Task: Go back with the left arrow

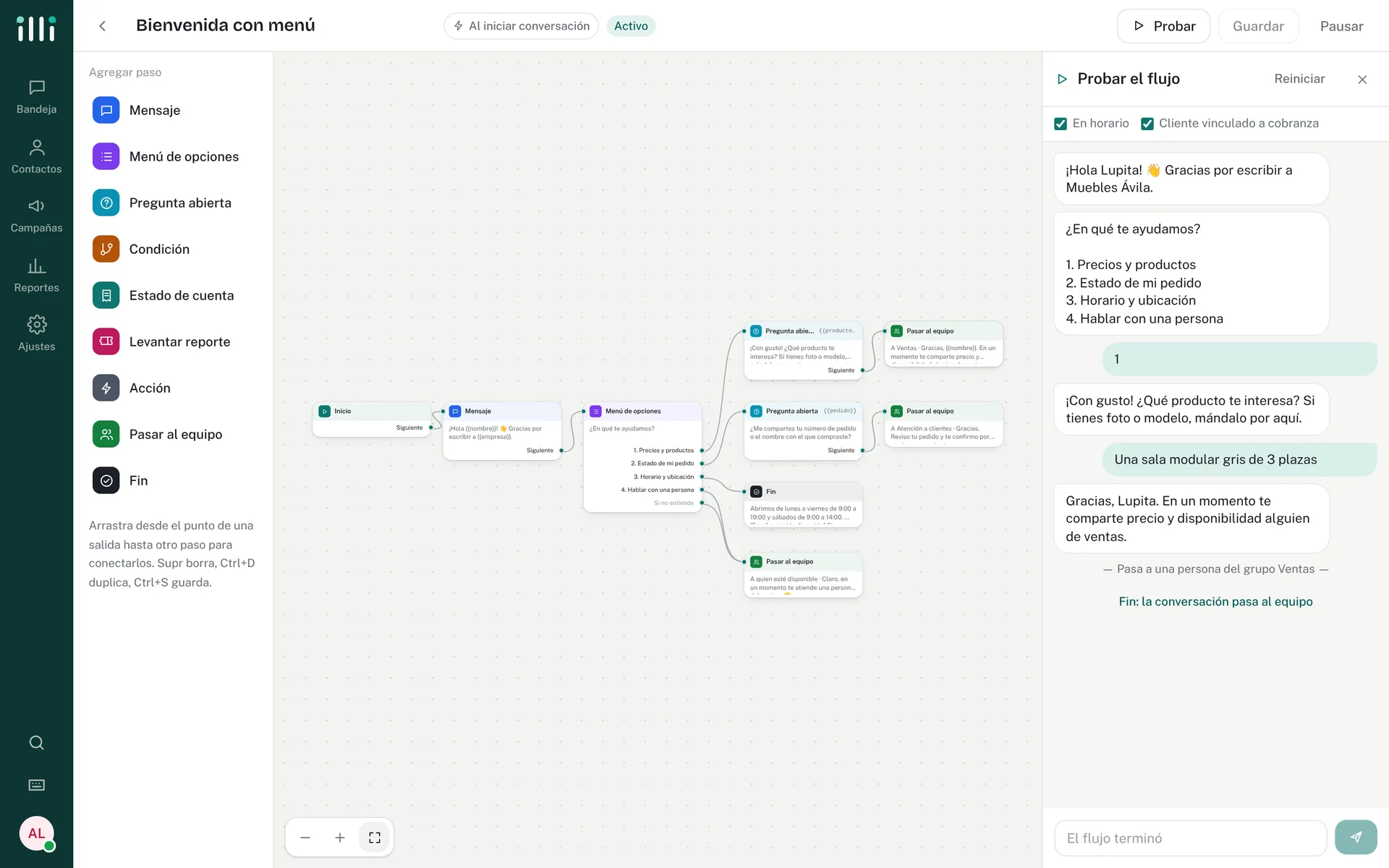Action: point(103,26)
